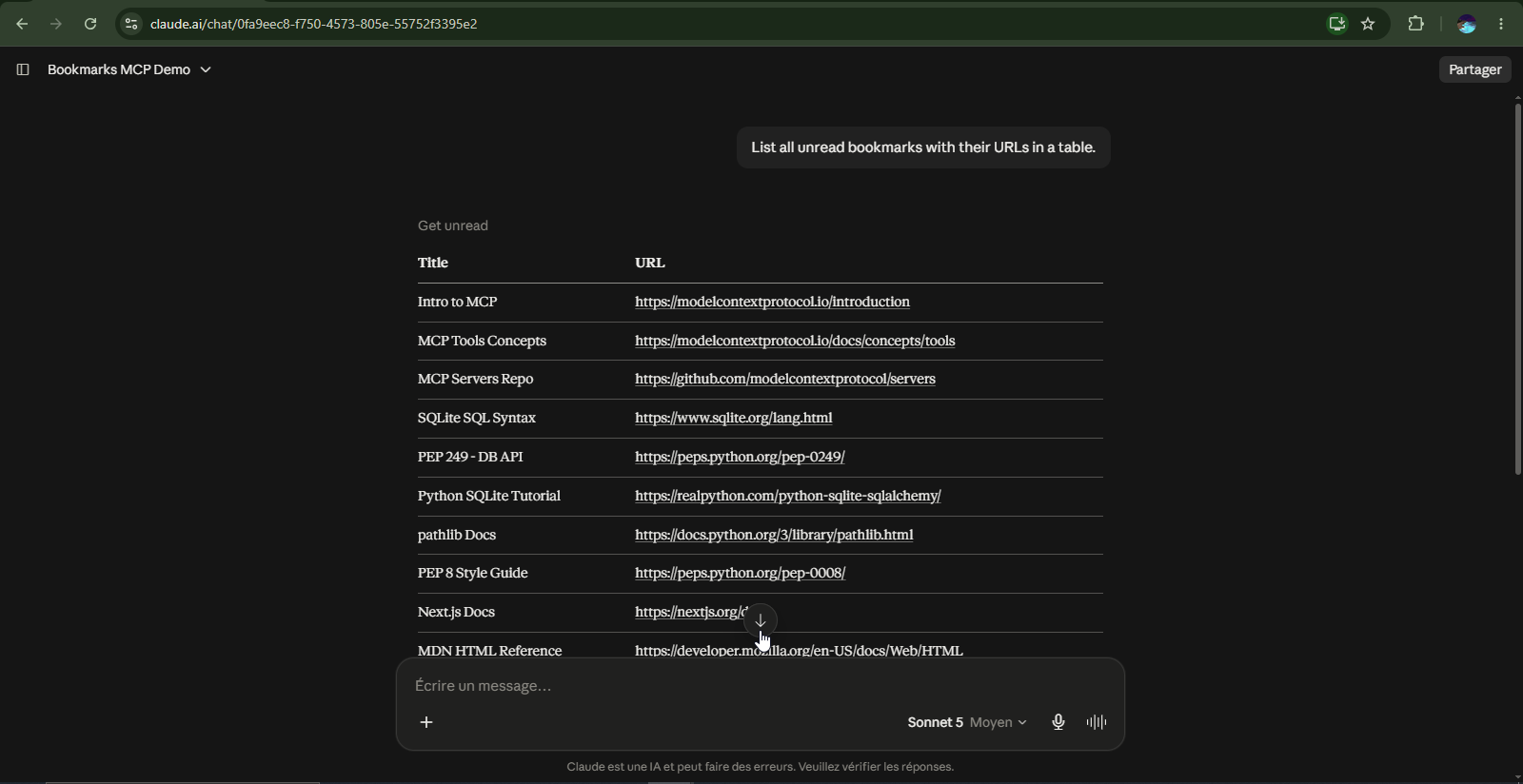This screenshot has height=784, width=1523.
Task: Click the Écrire un message input field
Action: point(760,686)
